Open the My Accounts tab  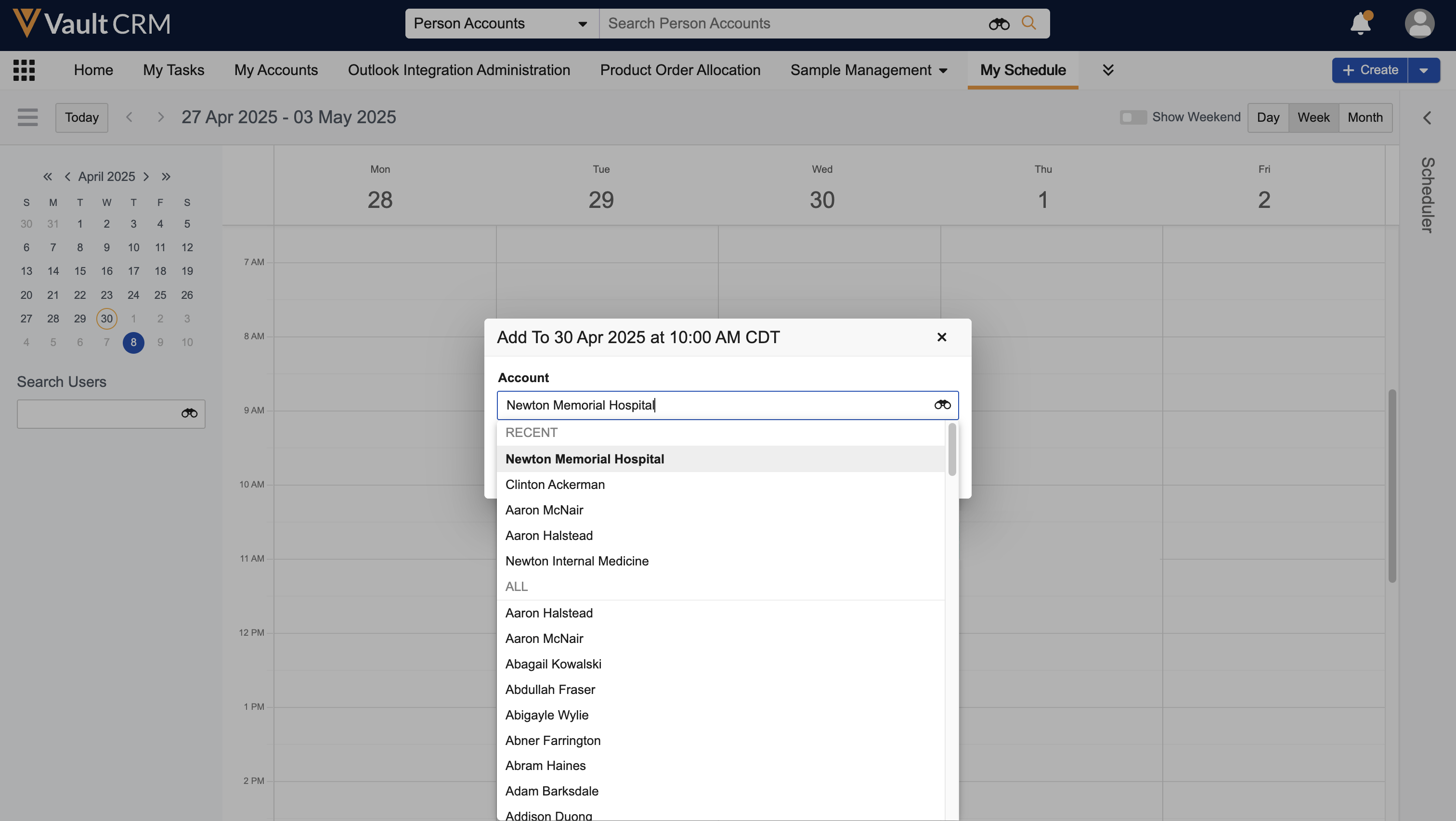pyautogui.click(x=276, y=70)
